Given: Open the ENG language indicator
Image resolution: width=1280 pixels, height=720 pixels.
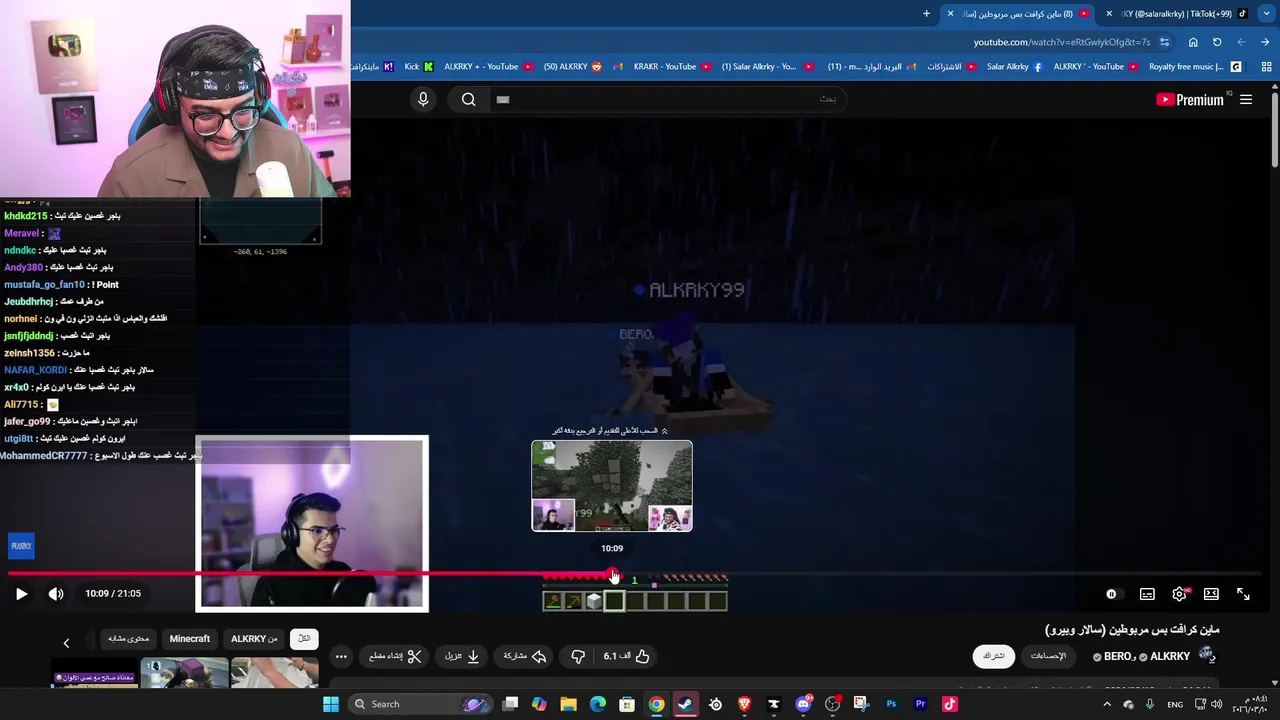Looking at the screenshot, I should click(x=1175, y=704).
